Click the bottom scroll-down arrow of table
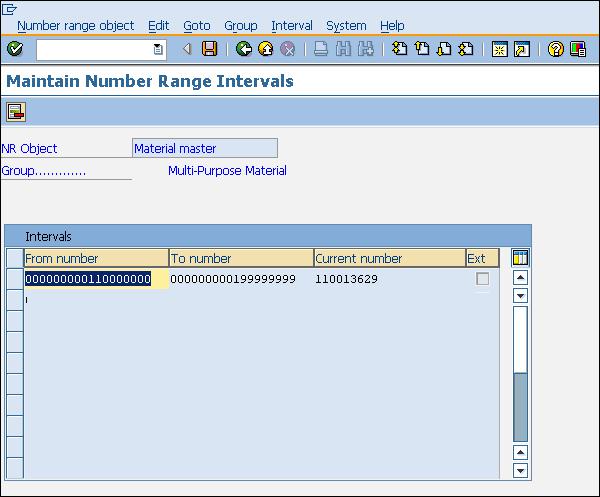 click(520, 471)
